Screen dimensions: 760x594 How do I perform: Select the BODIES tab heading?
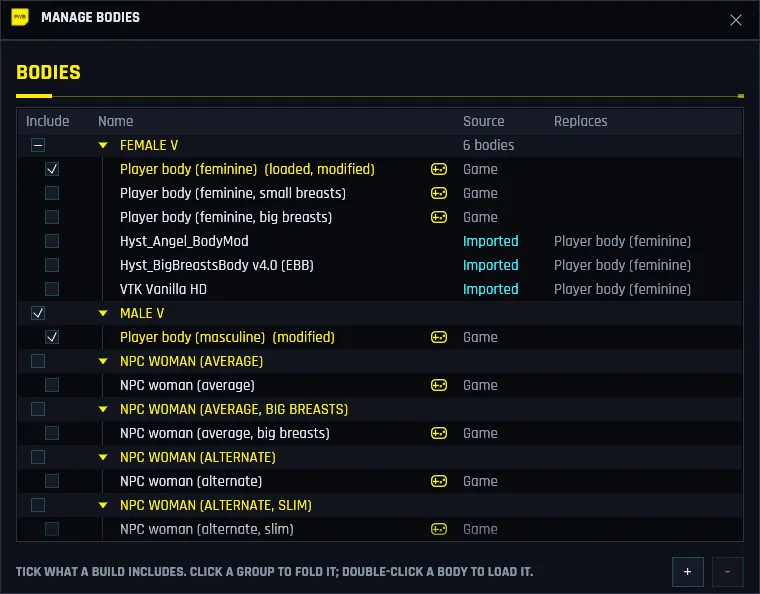[48, 73]
